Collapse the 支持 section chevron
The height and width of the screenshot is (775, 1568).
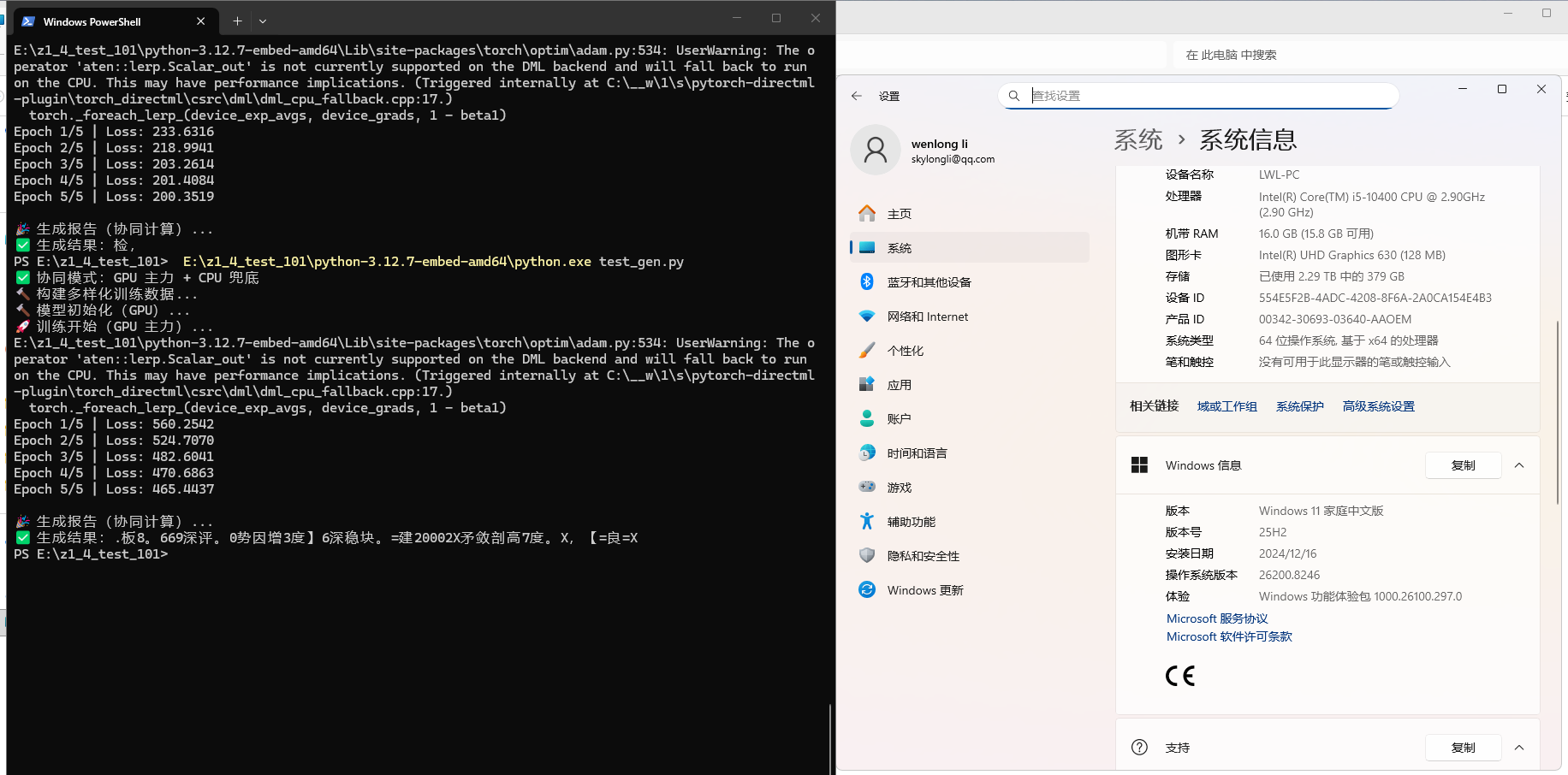pos(1519,748)
